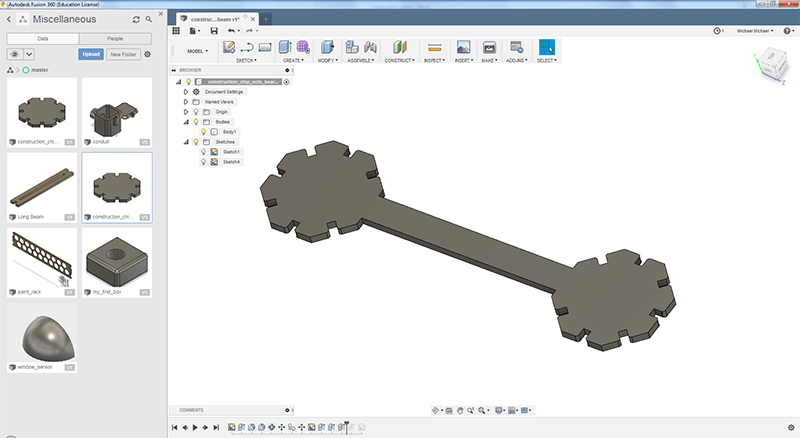Click the Upload button
800x438 pixels.
click(x=91, y=54)
